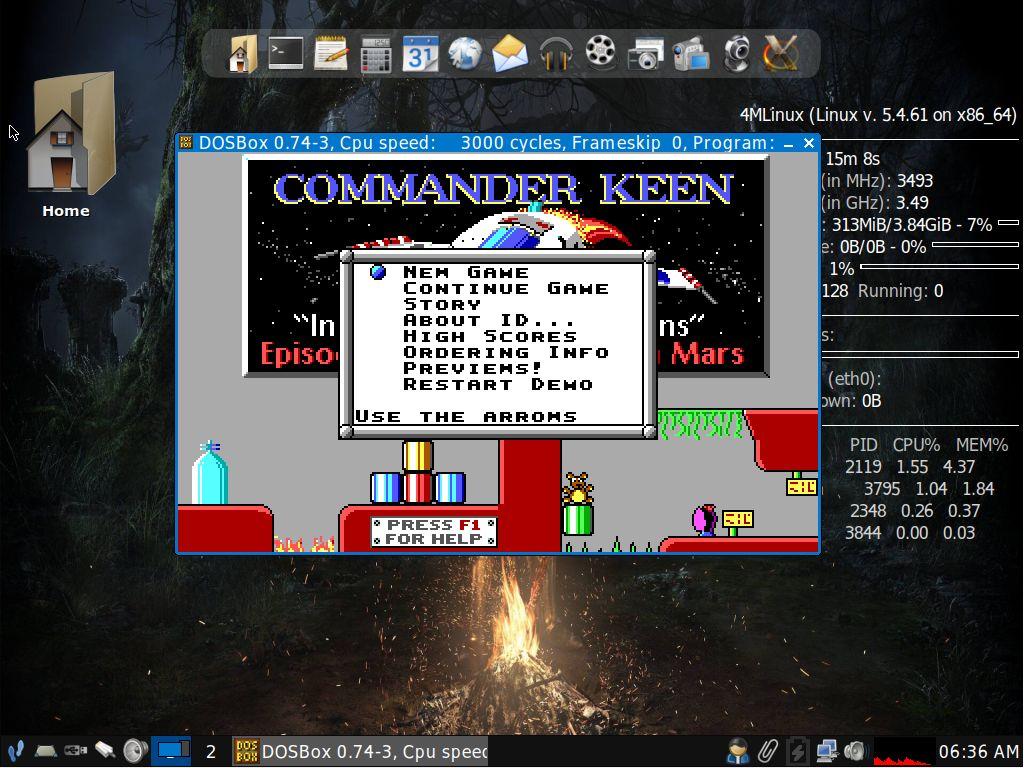Click the DOSBox taskbar button

pyautogui.click(x=361, y=751)
